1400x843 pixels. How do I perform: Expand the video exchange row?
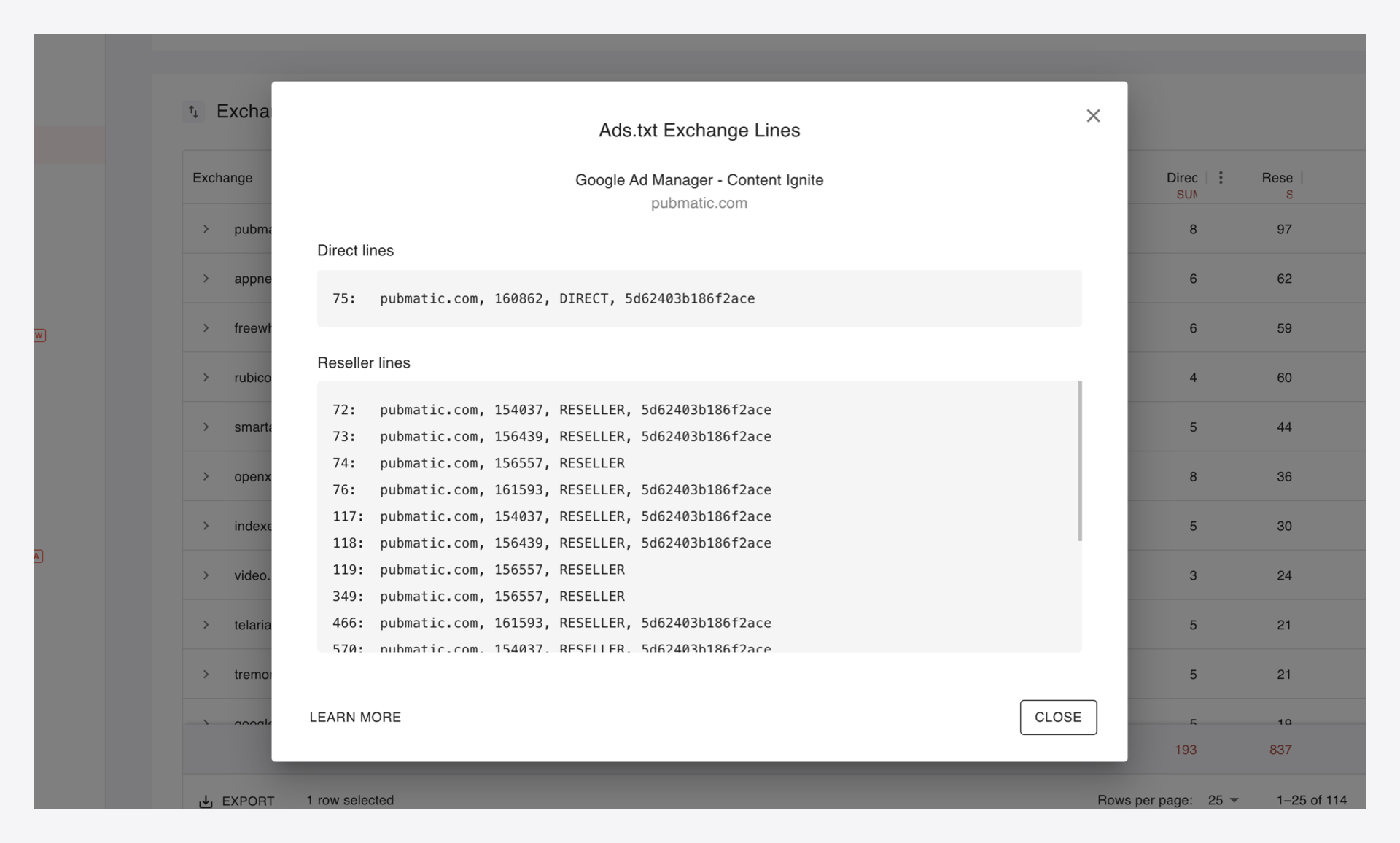coord(206,575)
